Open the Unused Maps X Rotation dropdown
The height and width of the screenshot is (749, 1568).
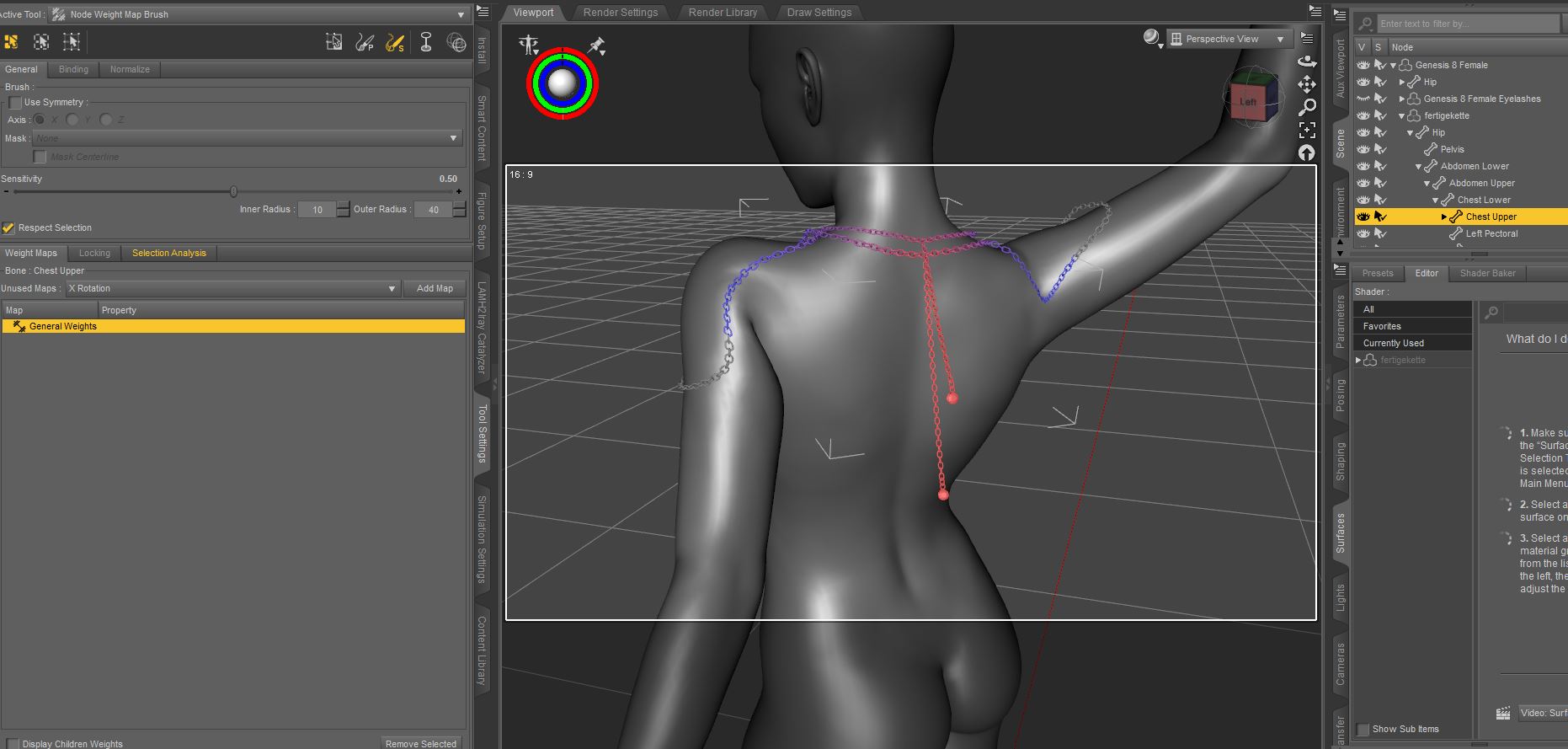coord(232,288)
